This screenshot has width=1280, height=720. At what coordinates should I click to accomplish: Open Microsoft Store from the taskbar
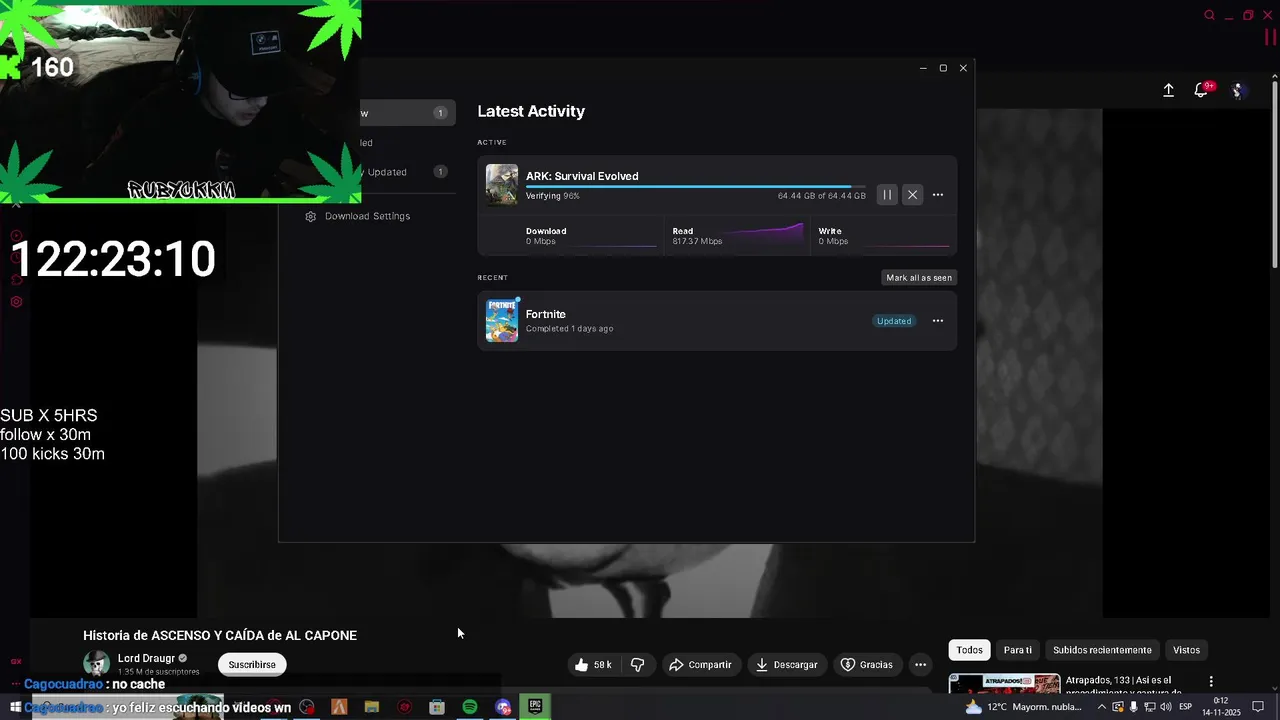[437, 707]
